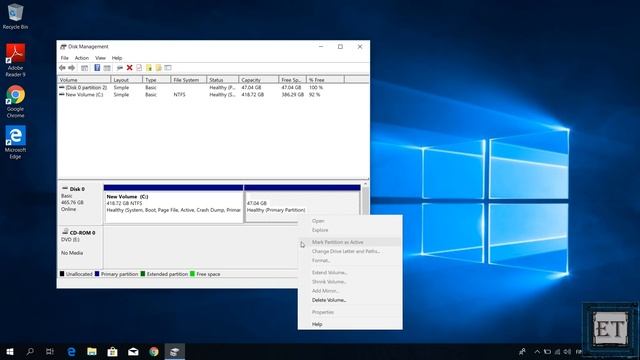This screenshot has width=640, height=360.
Task: Click the Open context menu entry
Action: pos(350,221)
